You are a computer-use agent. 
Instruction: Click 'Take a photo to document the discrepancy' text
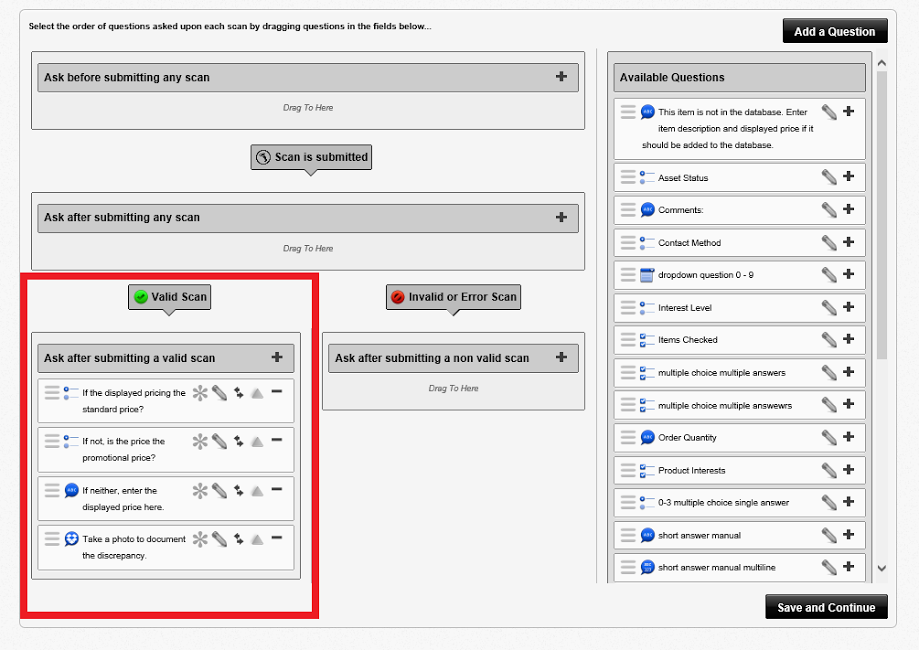134,547
